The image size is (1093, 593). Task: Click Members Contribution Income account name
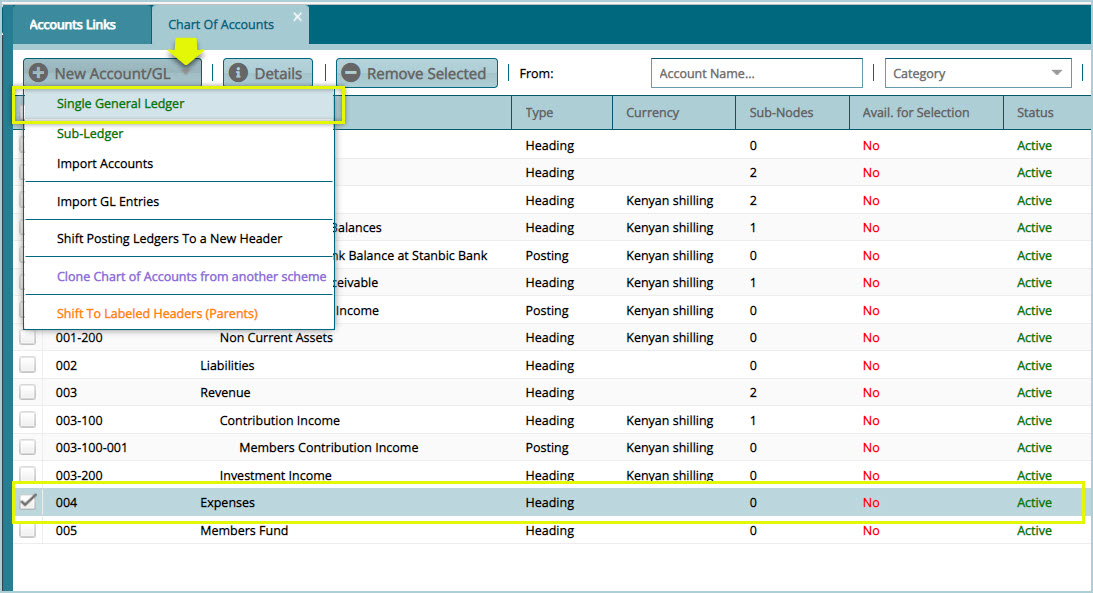click(x=329, y=447)
